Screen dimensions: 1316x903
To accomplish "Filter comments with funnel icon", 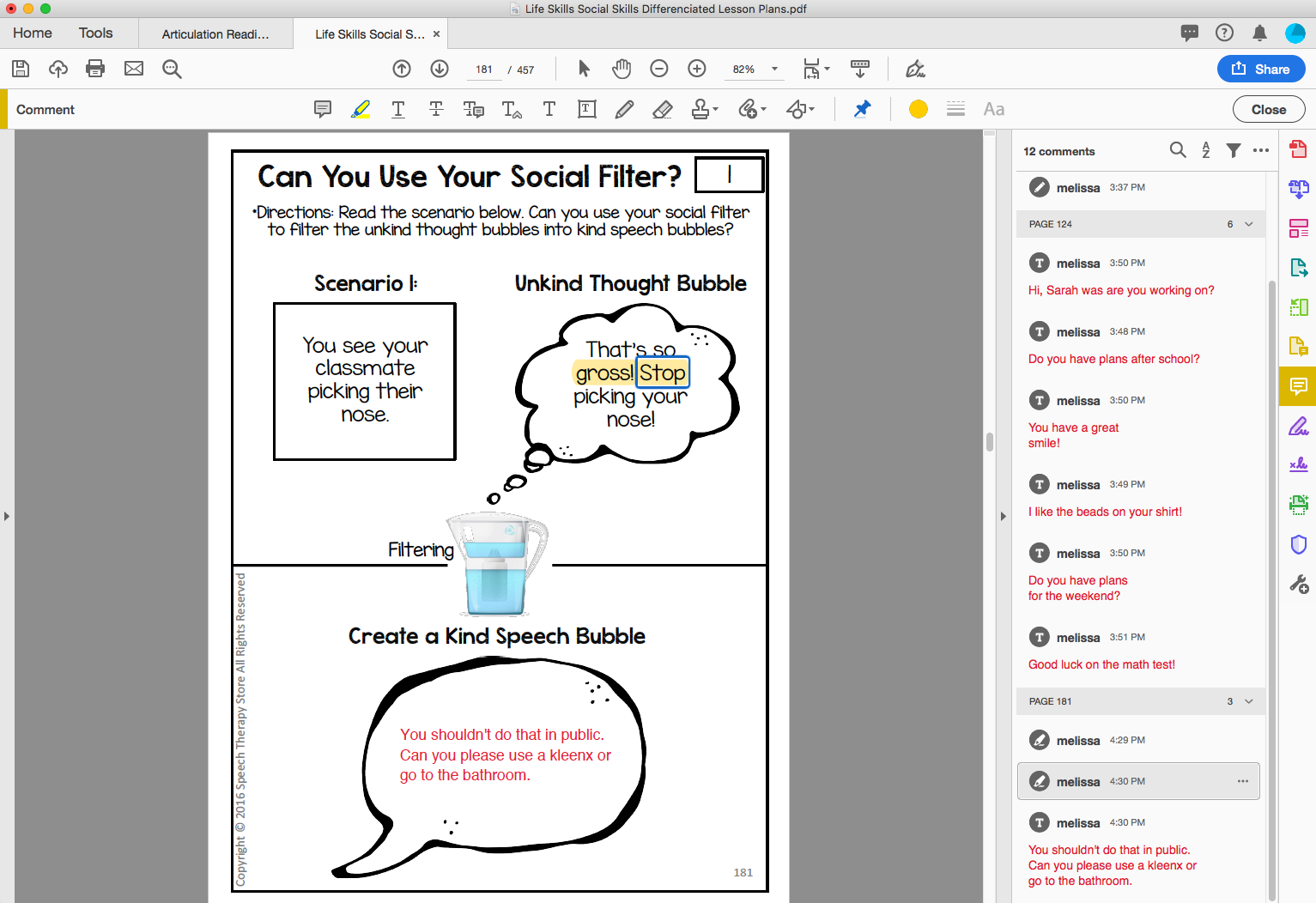I will (x=1234, y=150).
